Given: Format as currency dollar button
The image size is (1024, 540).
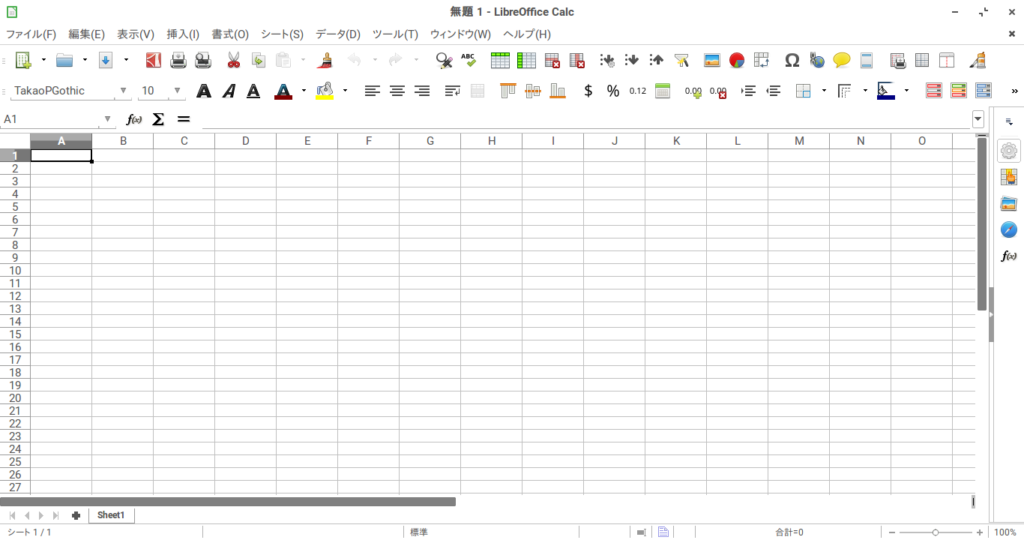Looking at the screenshot, I should click(x=588, y=91).
